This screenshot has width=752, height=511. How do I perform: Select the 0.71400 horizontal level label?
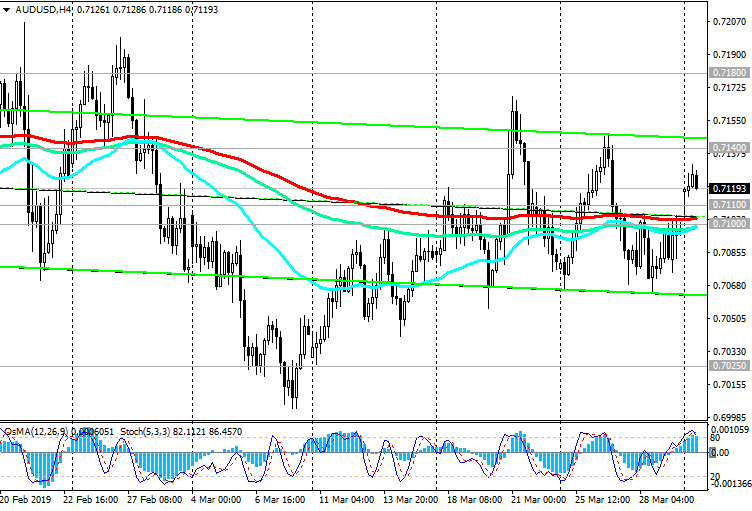pyautogui.click(x=729, y=147)
